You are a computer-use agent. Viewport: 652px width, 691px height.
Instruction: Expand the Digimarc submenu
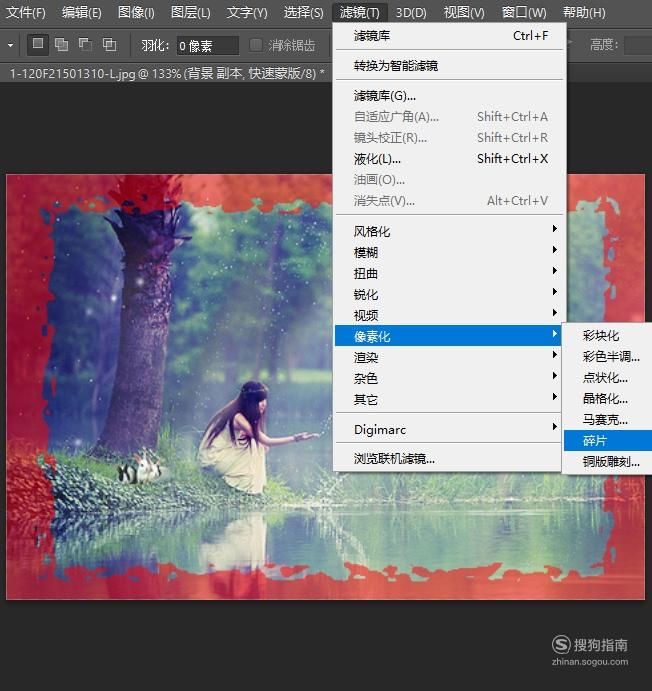449,429
